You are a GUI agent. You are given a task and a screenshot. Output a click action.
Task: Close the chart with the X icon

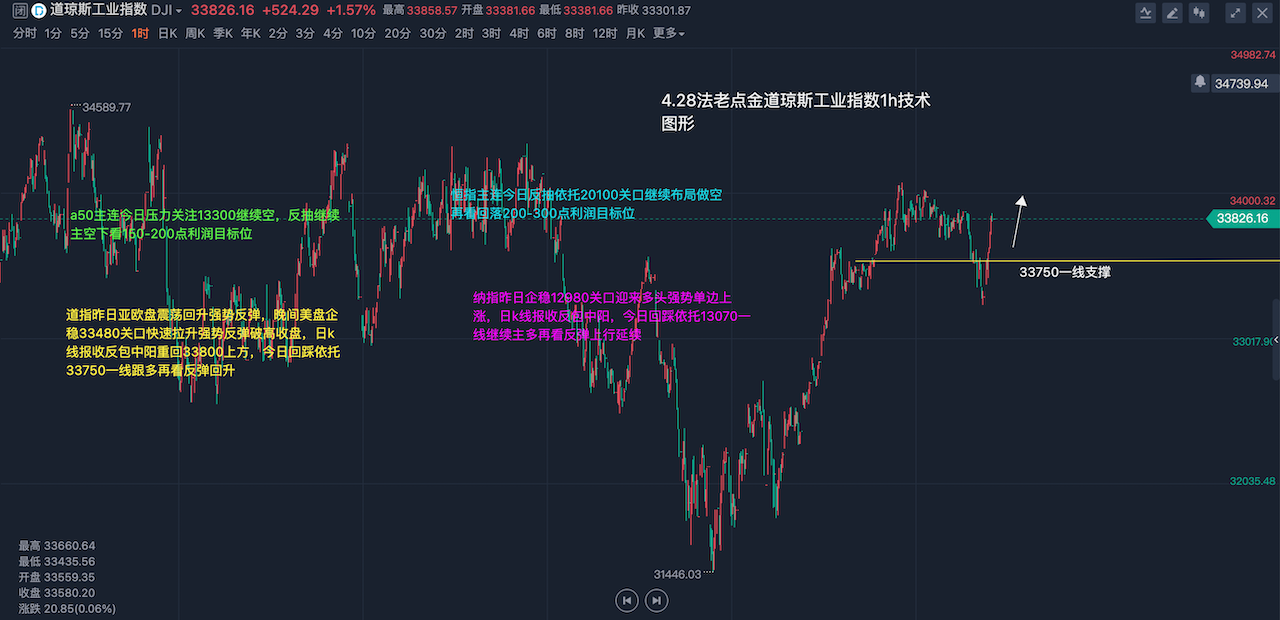pos(1262,13)
